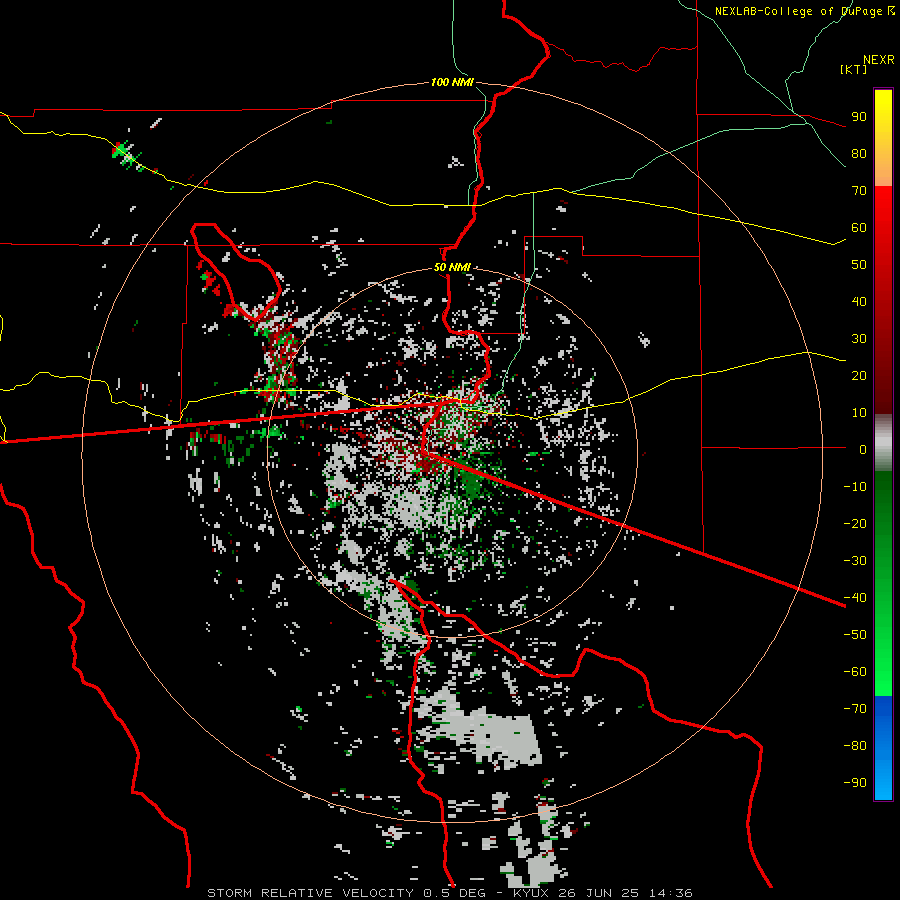Click the -40 value on the velocity scale
900x900 pixels.
pyautogui.click(x=855, y=598)
